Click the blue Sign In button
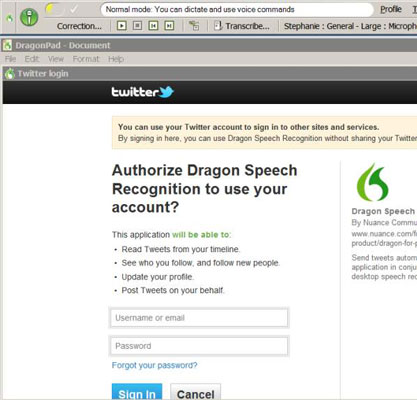 [137, 392]
